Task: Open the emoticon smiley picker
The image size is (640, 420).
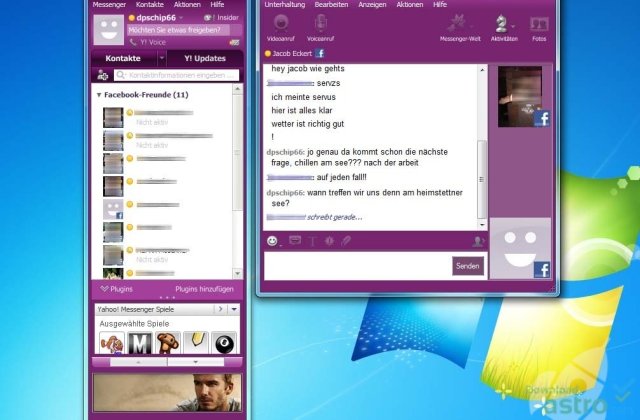Action: [x=272, y=241]
